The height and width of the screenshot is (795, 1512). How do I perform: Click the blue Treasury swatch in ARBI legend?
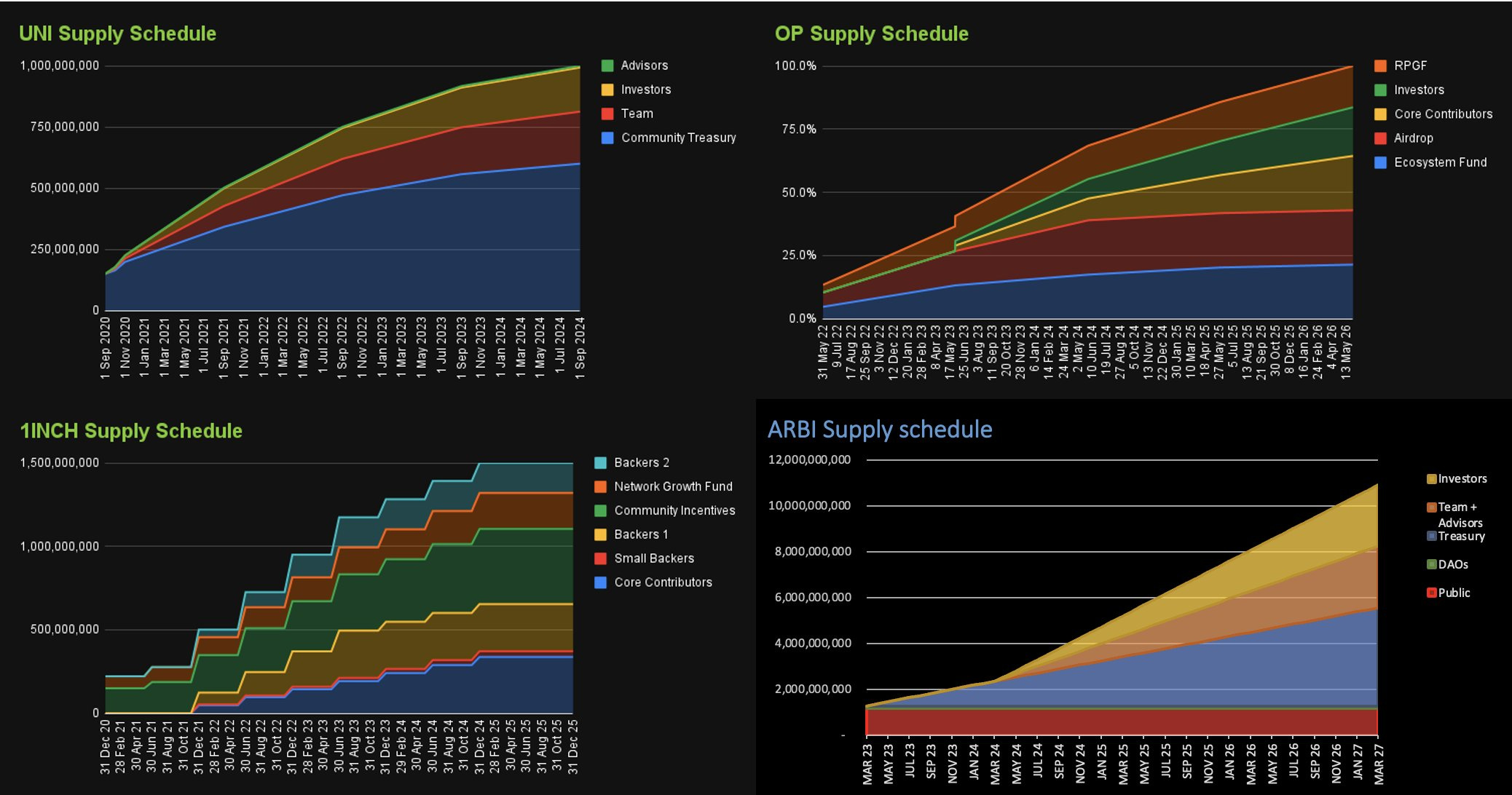tap(1431, 536)
